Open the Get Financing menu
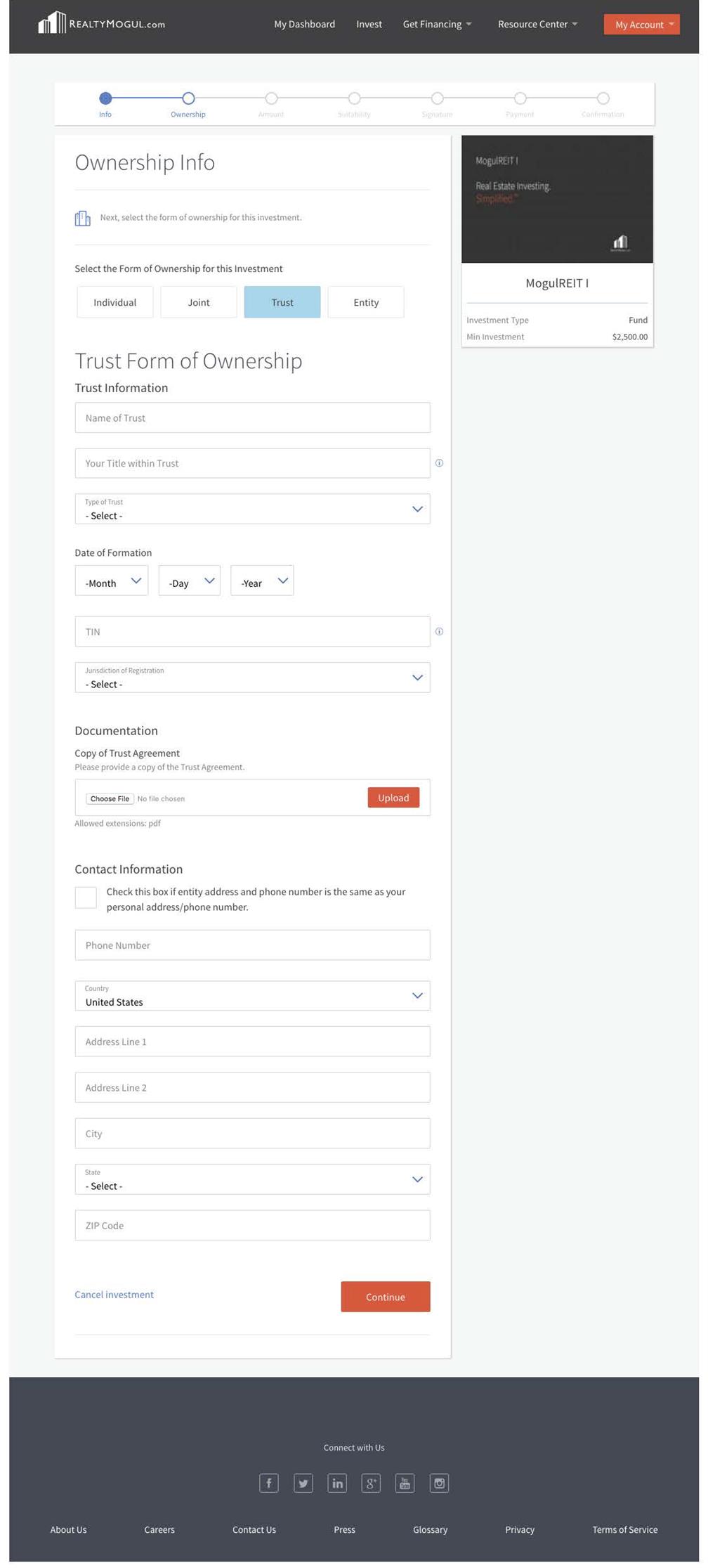 (437, 24)
